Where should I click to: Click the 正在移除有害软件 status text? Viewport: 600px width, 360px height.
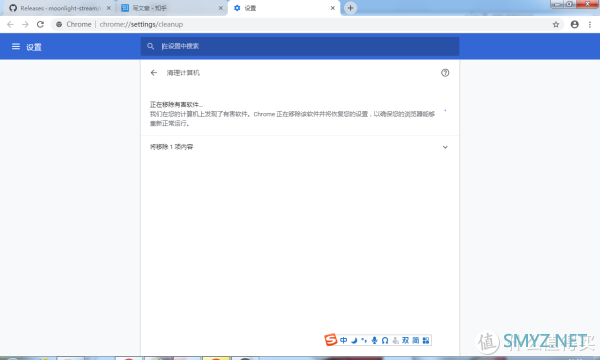(176, 104)
